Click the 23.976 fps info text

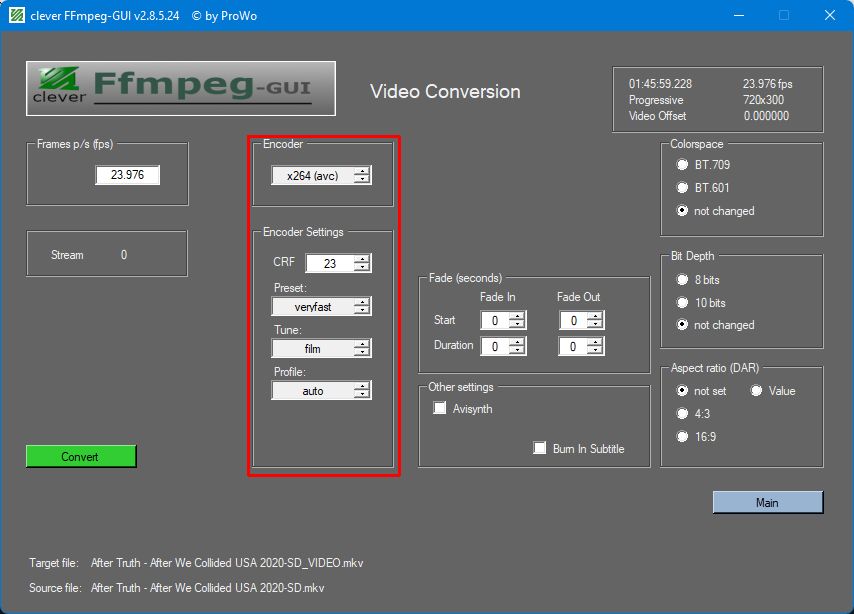point(767,84)
